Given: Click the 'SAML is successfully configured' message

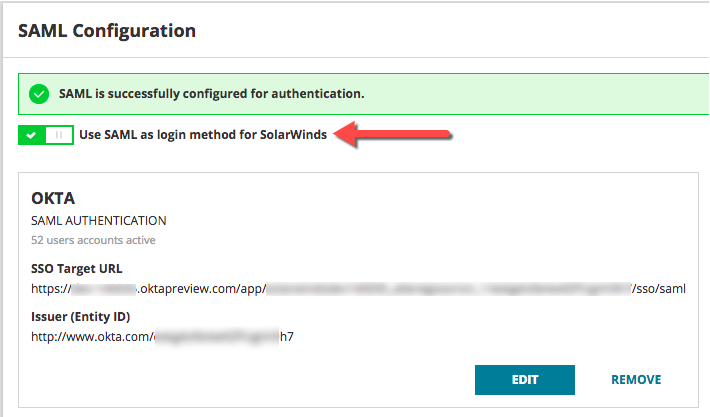Looking at the screenshot, I should tap(210, 95).
